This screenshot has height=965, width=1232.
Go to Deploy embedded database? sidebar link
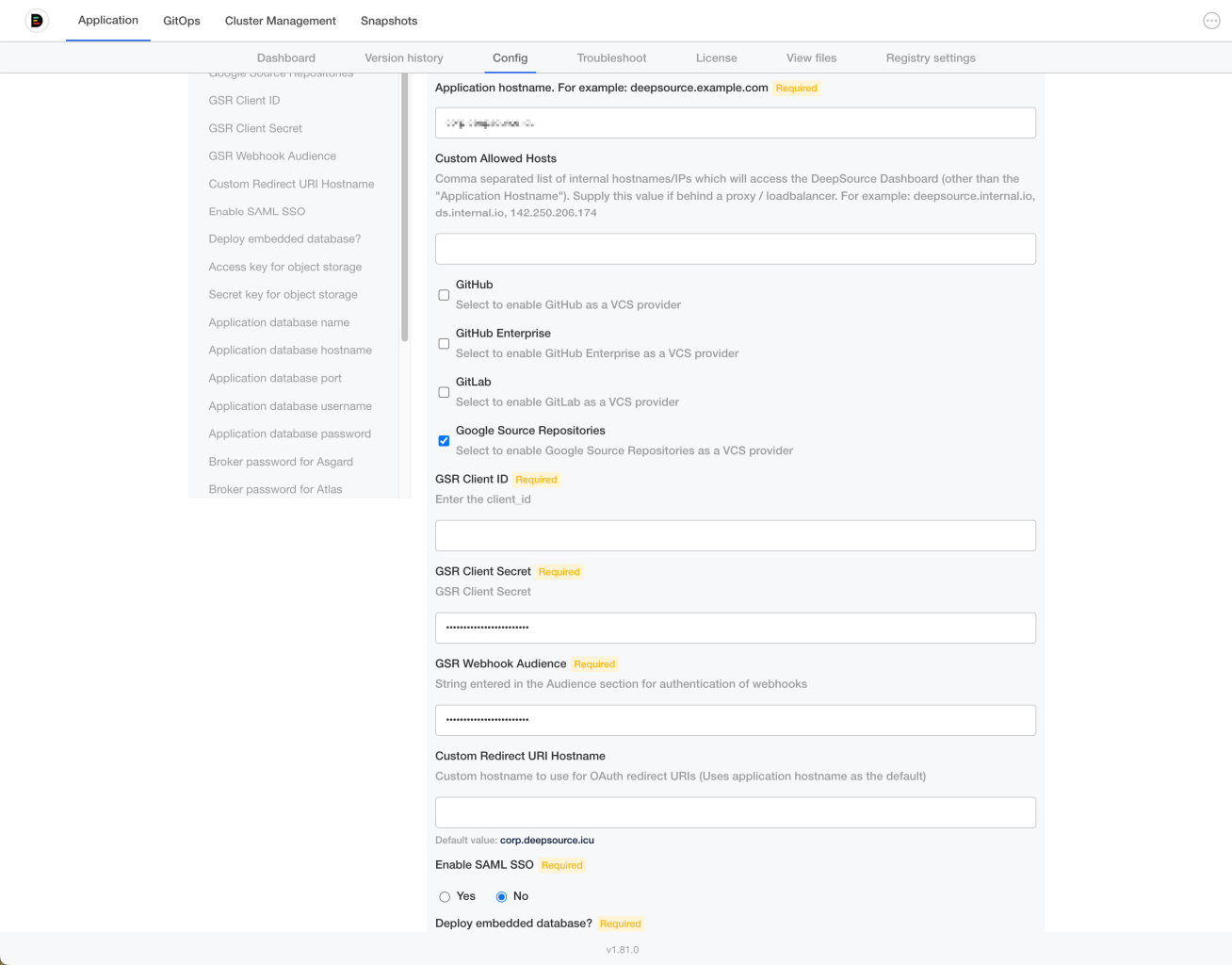pyautogui.click(x=284, y=238)
